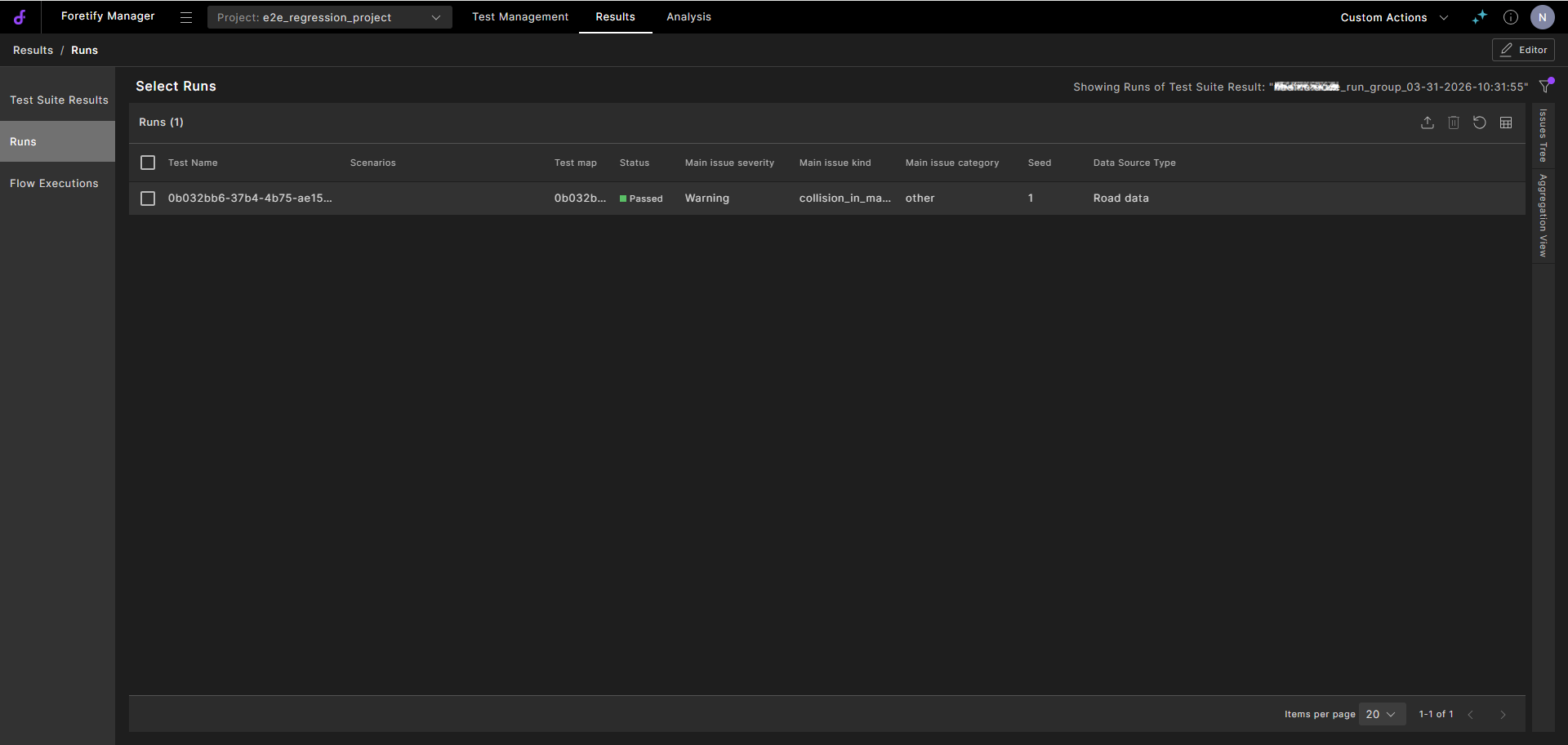This screenshot has width=1568, height=745.
Task: Check the 0b032bb6 run row checkbox
Action: point(148,199)
